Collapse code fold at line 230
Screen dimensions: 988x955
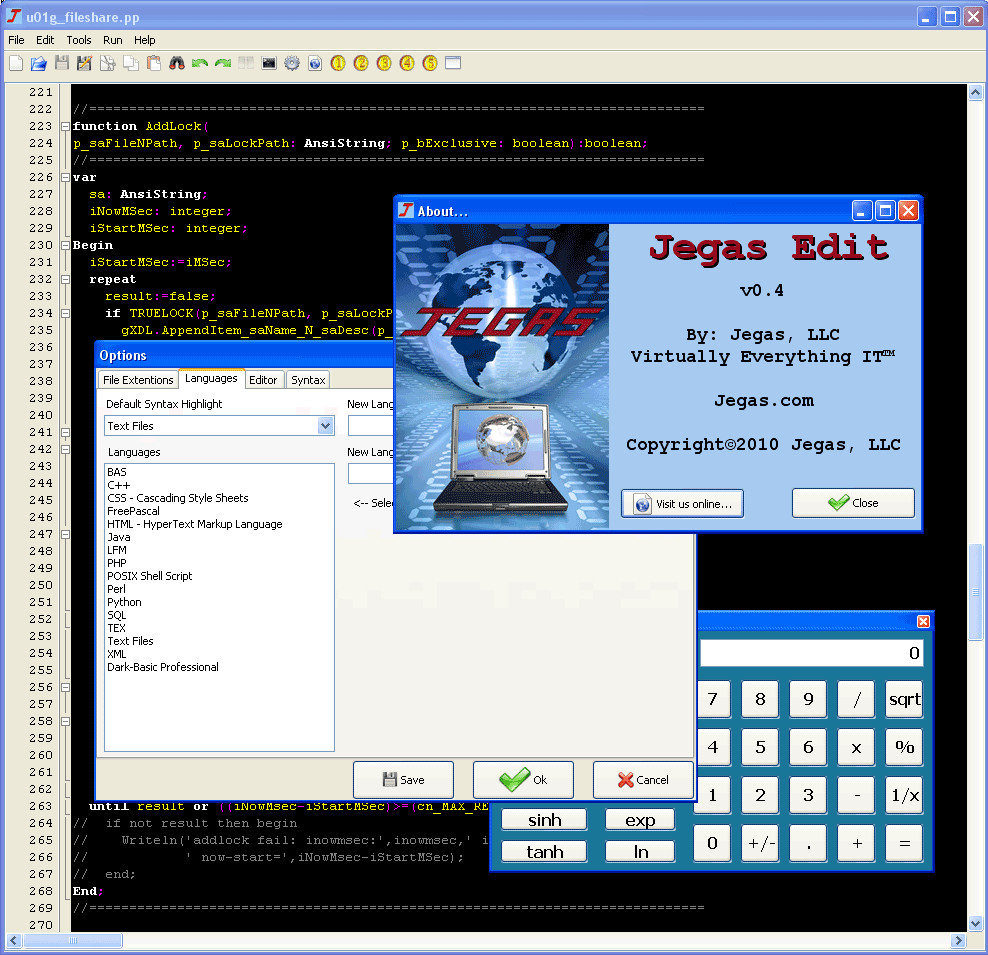(x=65, y=245)
